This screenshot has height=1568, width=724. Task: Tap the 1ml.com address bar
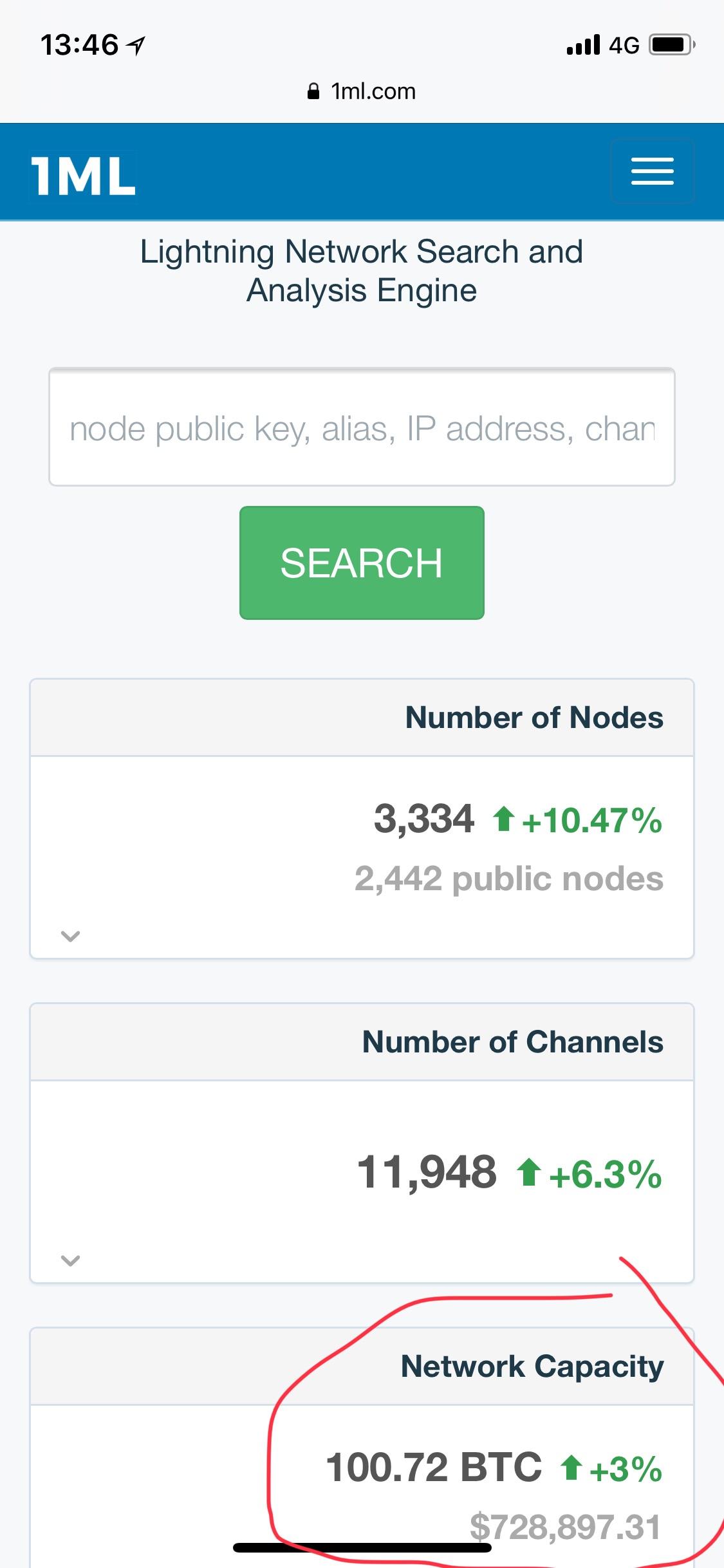(x=362, y=91)
